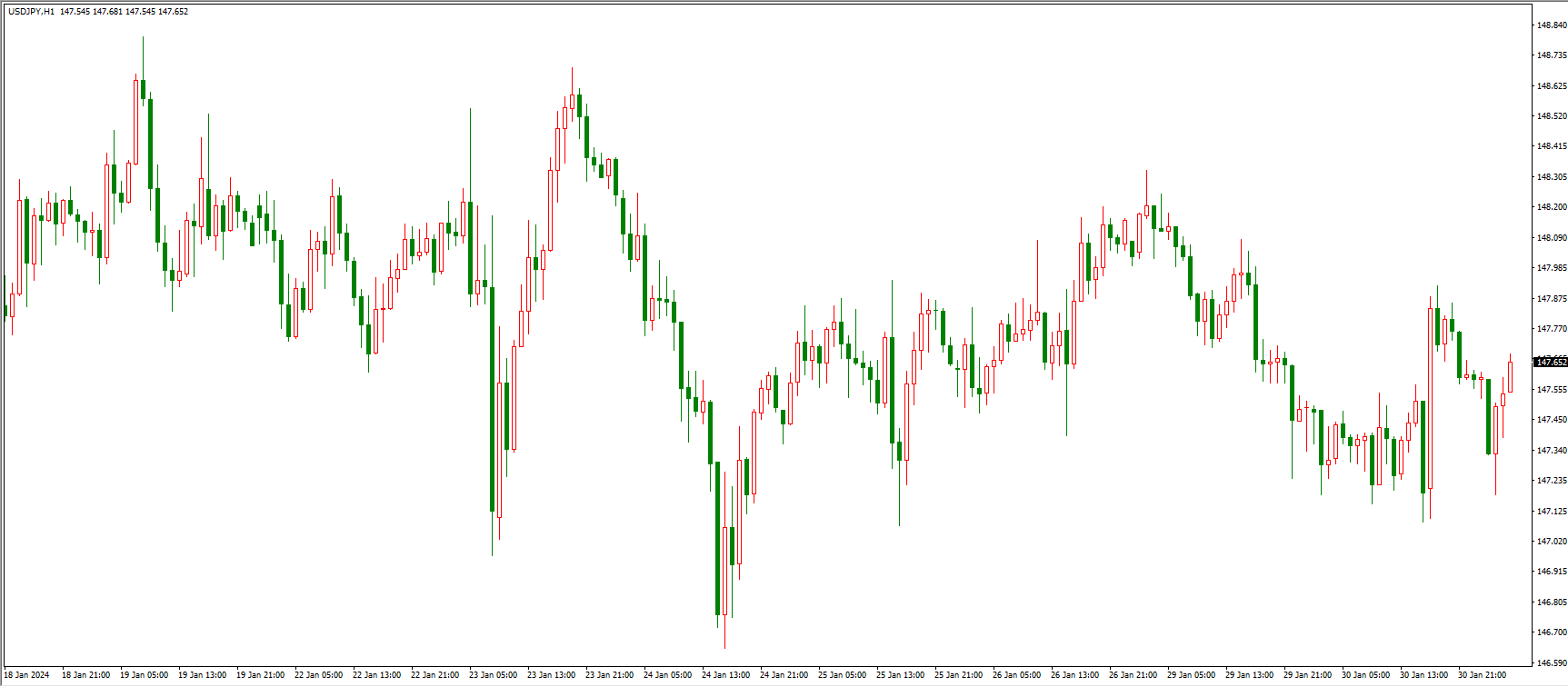Click the 19 Jan 13:00 time axis label
The height and width of the screenshot is (687, 1568).
[202, 675]
